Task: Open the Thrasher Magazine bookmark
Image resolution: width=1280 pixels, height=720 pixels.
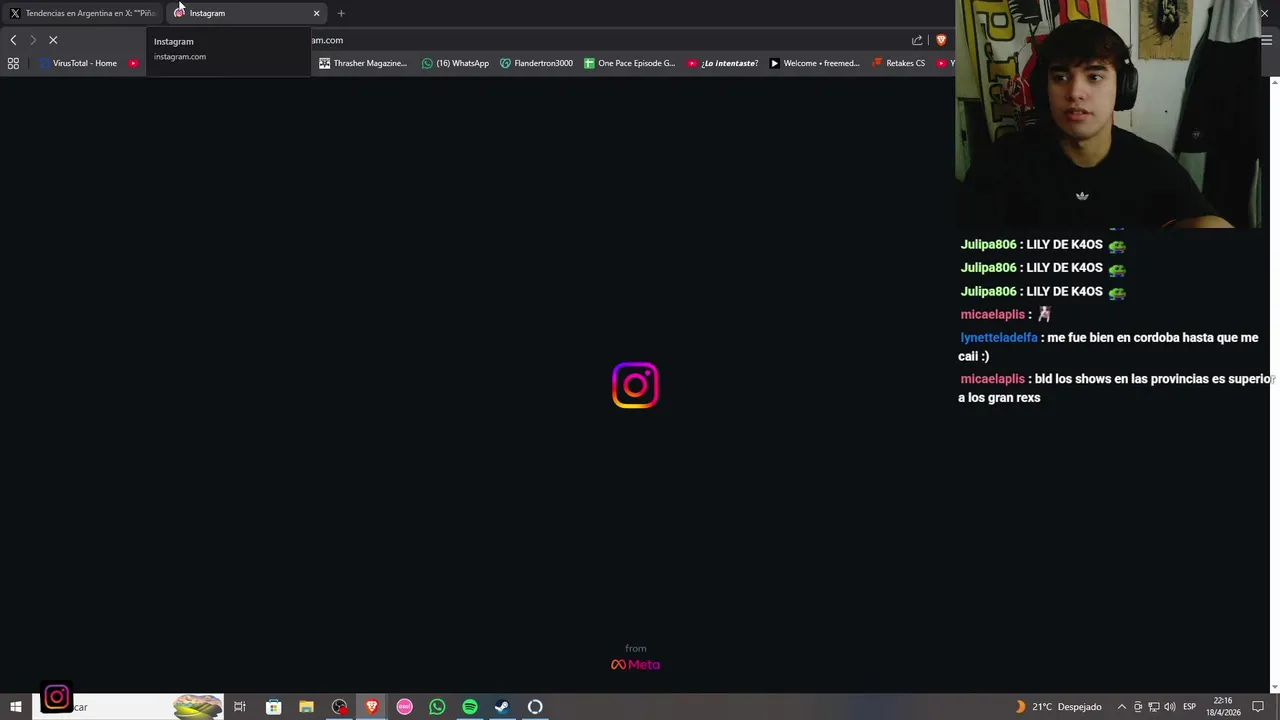Action: 363,63
